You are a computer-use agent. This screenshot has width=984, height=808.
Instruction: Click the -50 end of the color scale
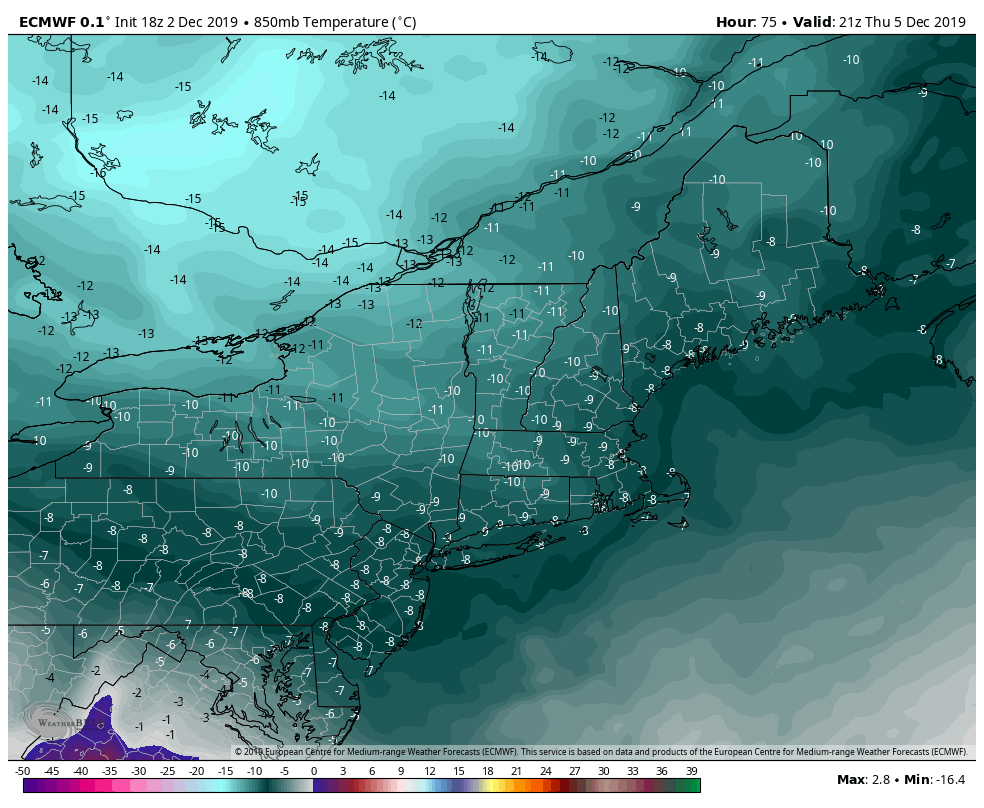(x=25, y=786)
